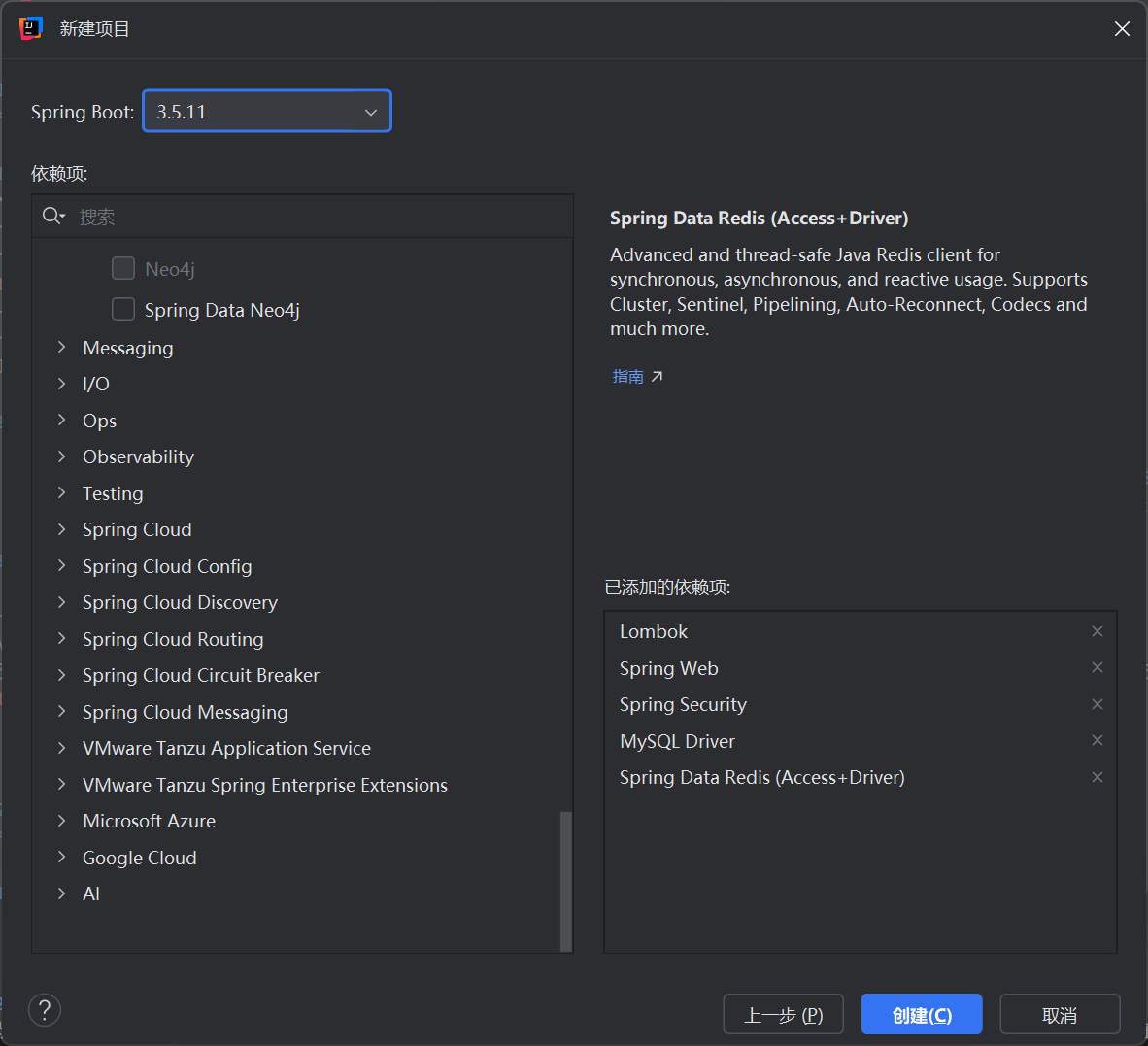Click the 创建(C) create button
The image size is (1148, 1046).
[x=922, y=1015]
